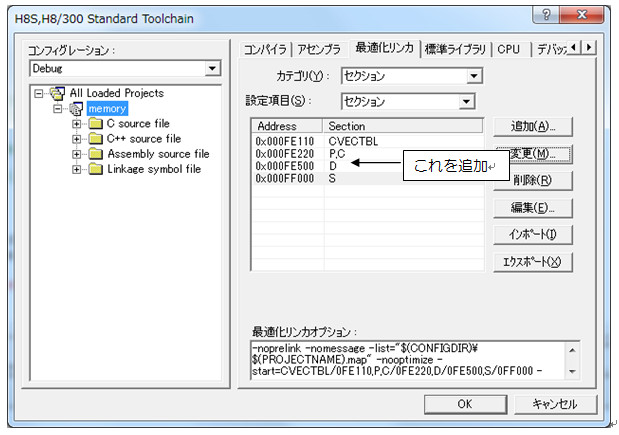Click the Linkage symbol file folder icon
This screenshot has width=619, height=435.
click(x=95, y=169)
